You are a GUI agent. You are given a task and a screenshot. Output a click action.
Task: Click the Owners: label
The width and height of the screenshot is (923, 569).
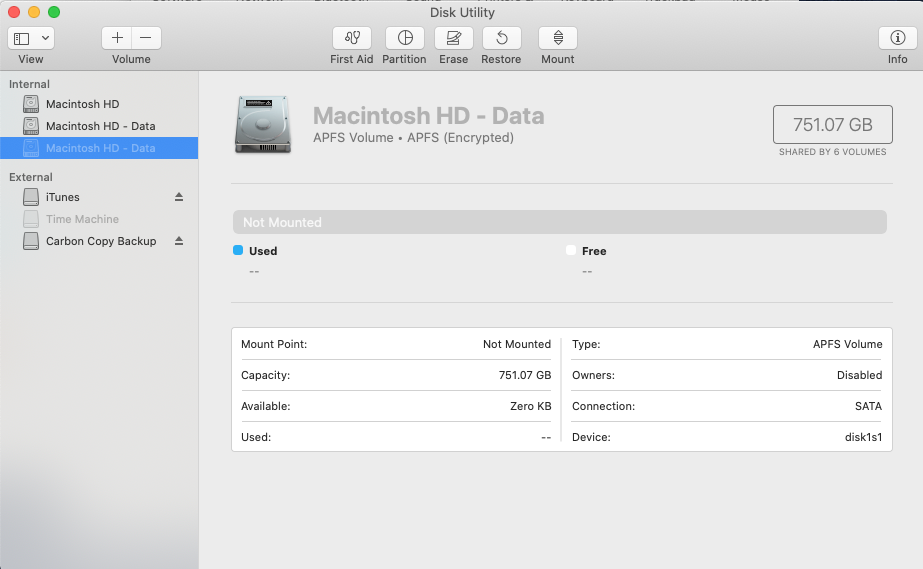coord(593,375)
